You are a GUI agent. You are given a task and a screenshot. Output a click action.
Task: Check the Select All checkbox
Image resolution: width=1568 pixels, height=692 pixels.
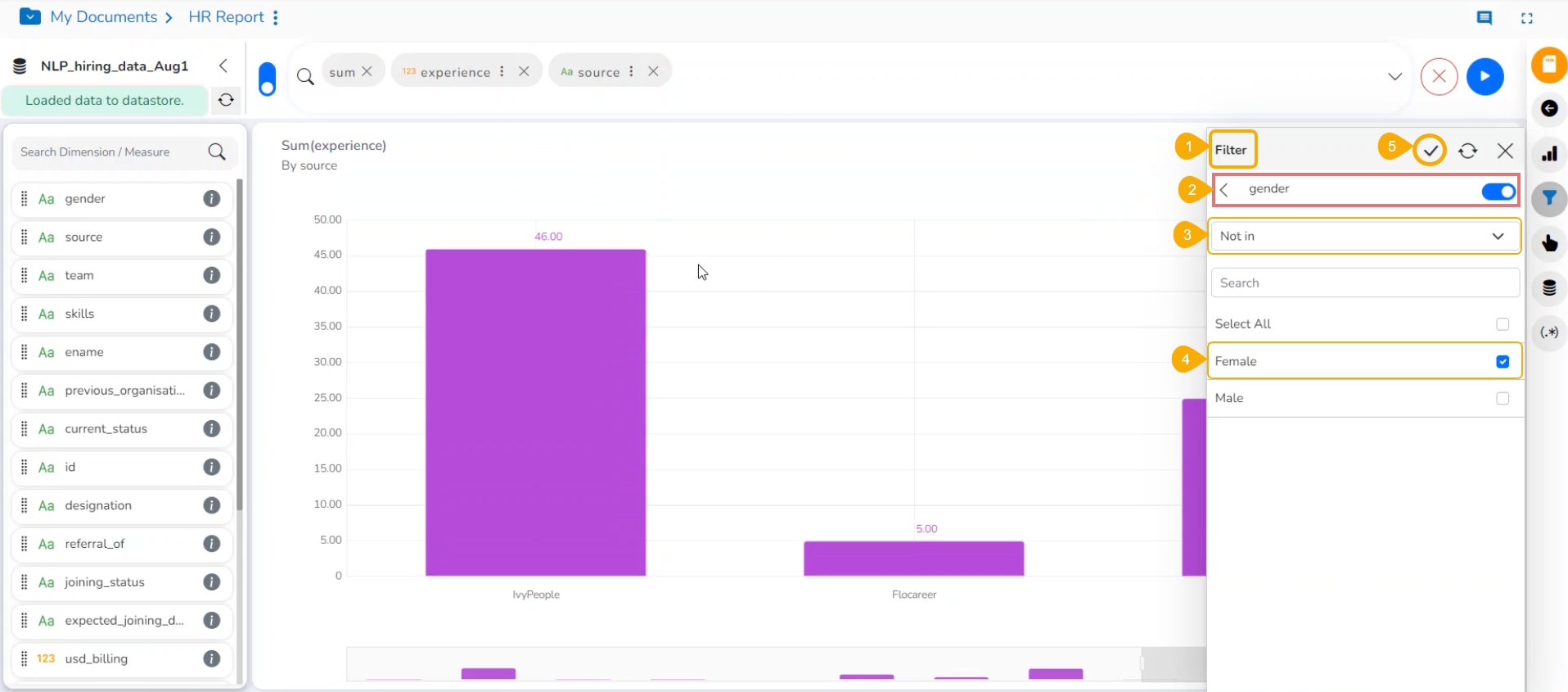(1503, 324)
